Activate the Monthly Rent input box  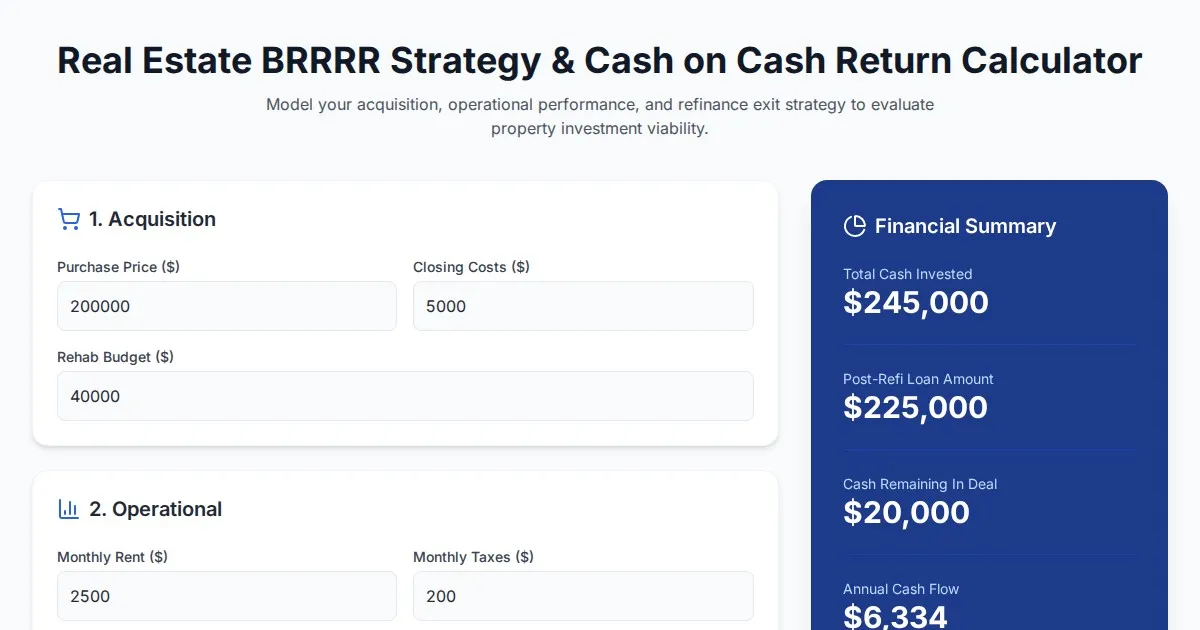pyautogui.click(x=227, y=596)
